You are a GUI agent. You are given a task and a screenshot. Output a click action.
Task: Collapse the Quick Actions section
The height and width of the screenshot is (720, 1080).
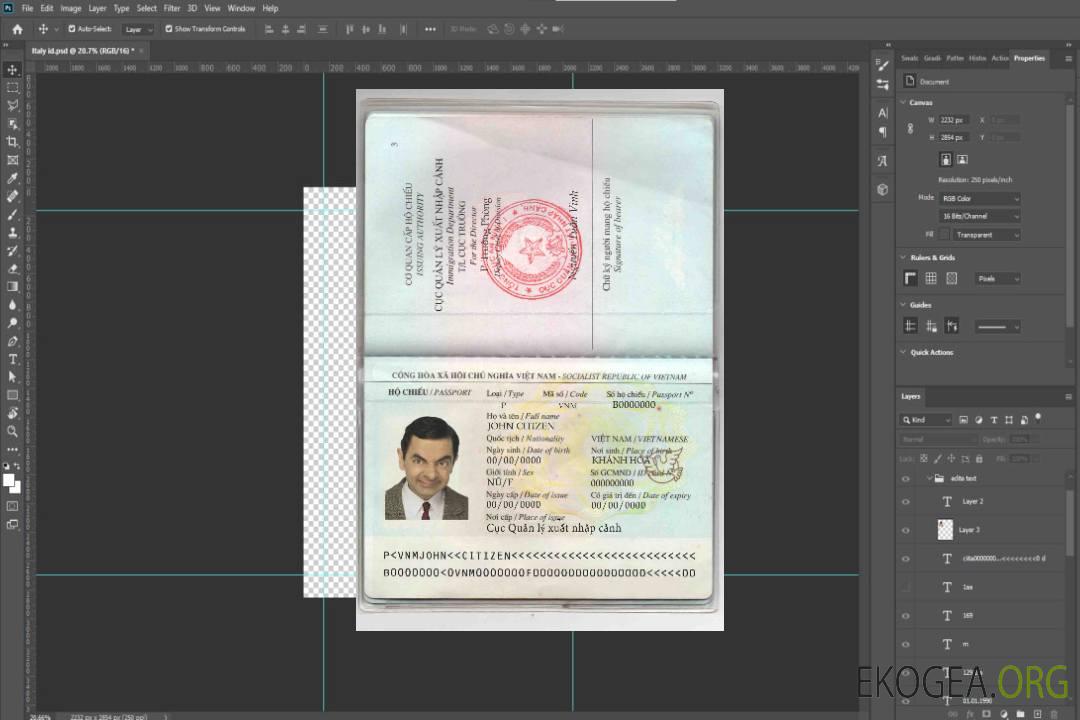click(903, 352)
